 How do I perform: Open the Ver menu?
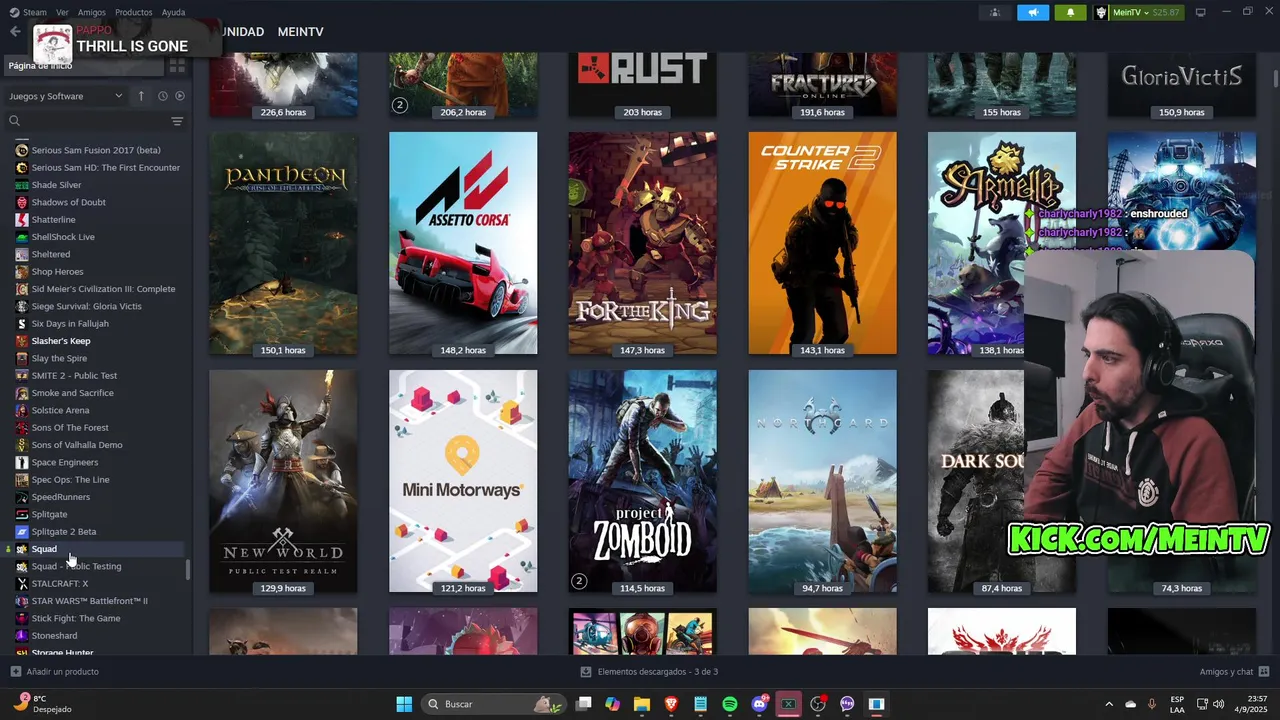pos(62,12)
